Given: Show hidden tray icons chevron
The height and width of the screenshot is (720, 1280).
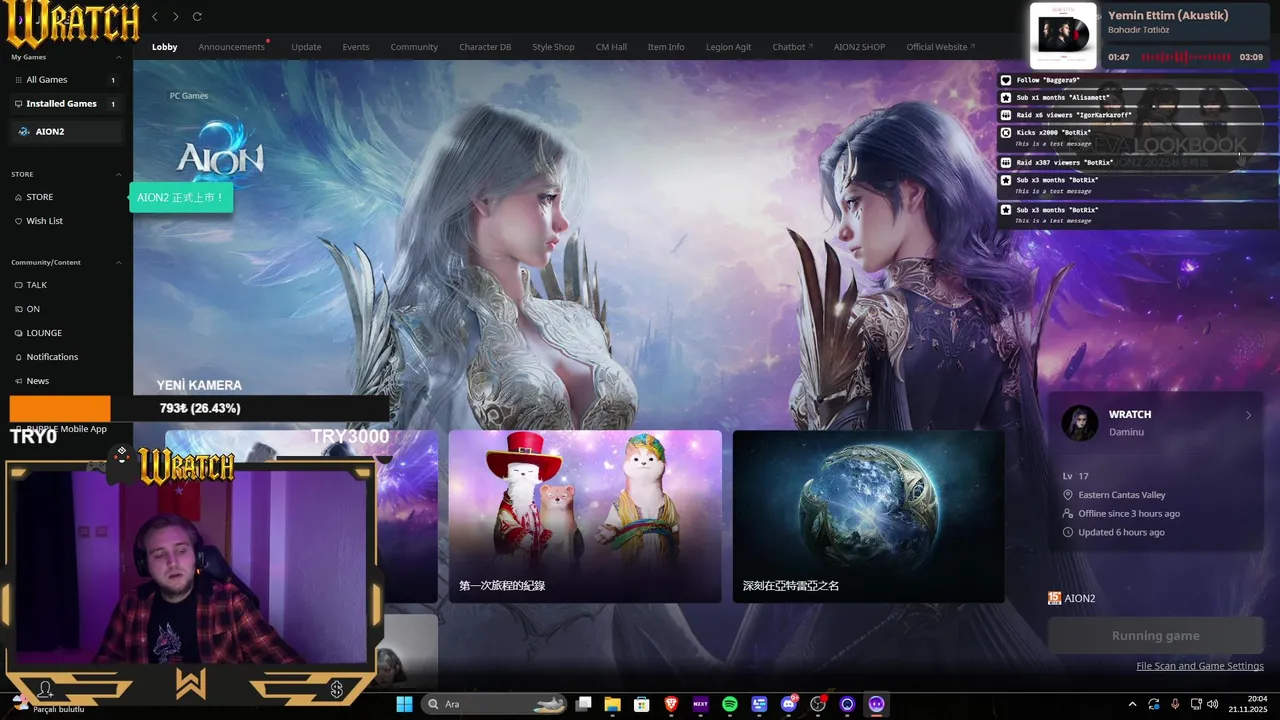Looking at the screenshot, I should coord(1132,704).
